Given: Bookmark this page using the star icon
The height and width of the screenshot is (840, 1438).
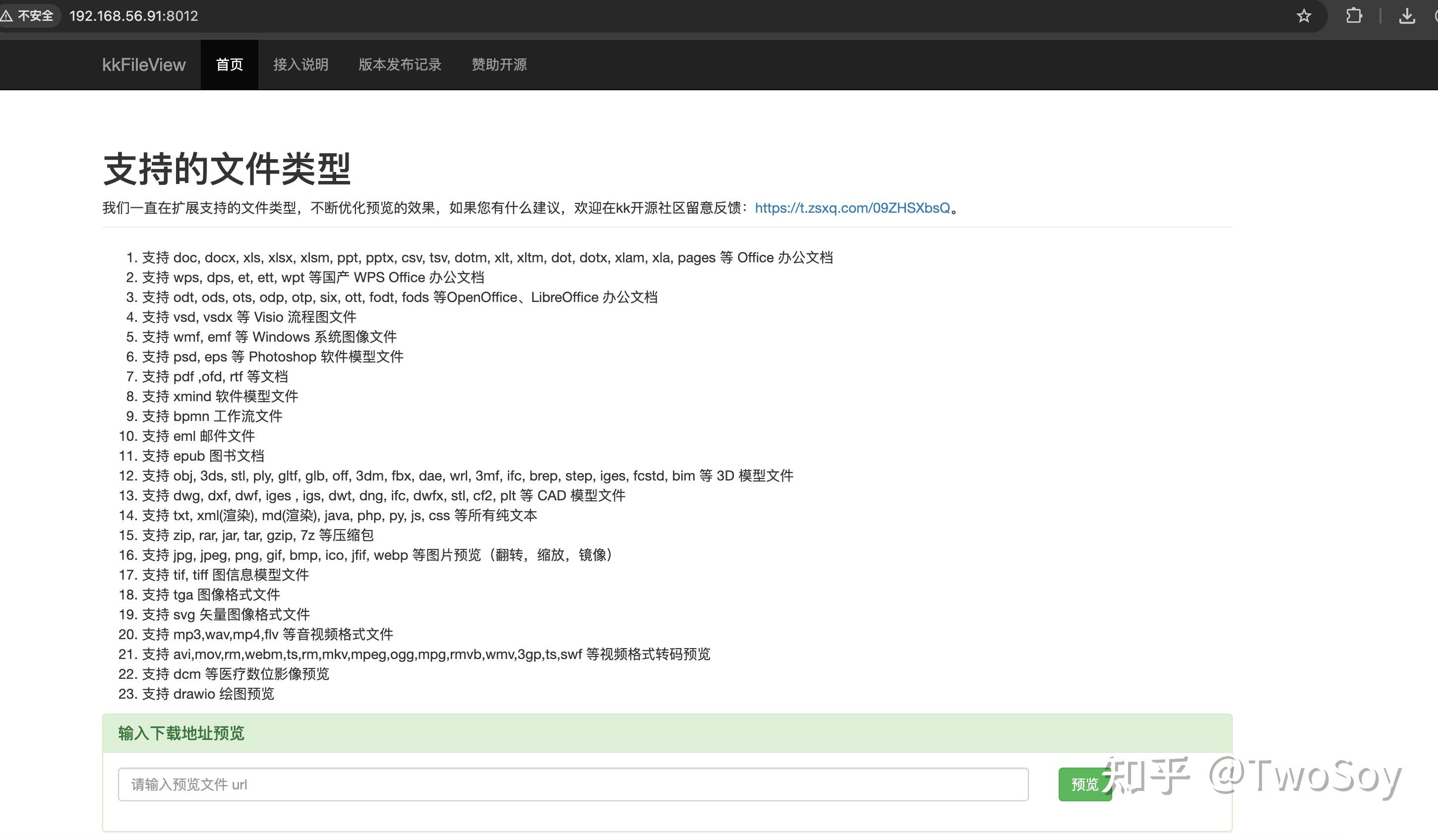Looking at the screenshot, I should pyautogui.click(x=1305, y=15).
